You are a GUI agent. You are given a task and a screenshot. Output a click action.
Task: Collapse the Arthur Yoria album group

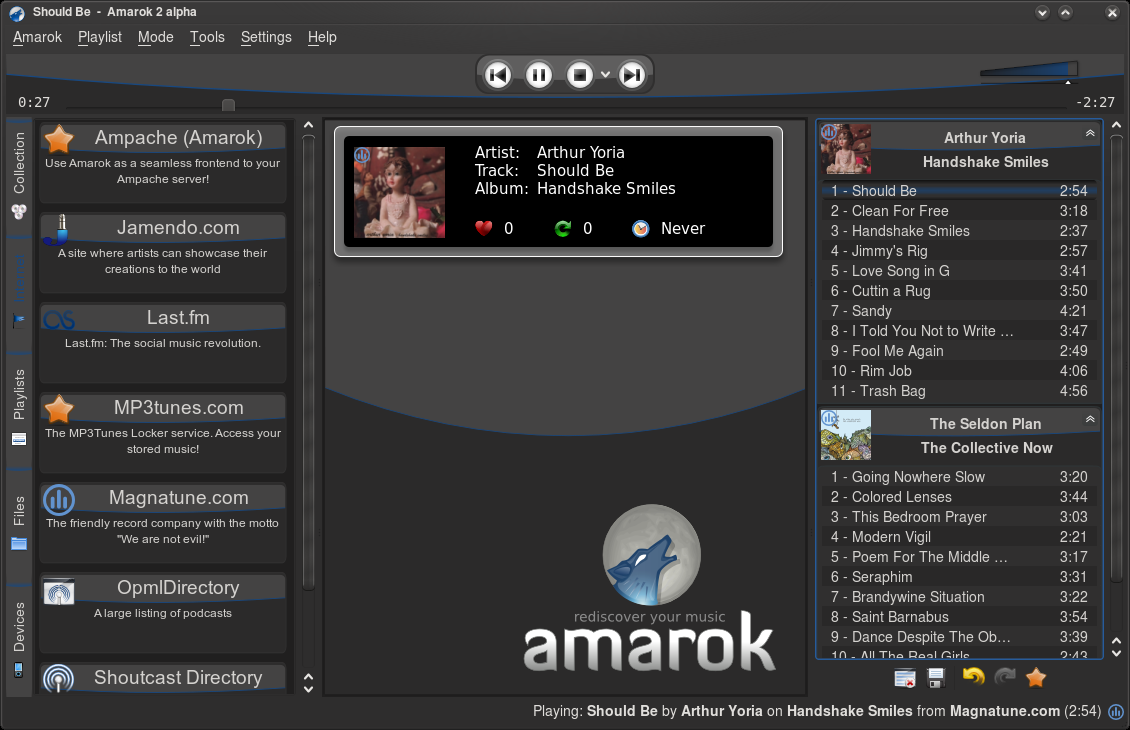tap(1090, 133)
